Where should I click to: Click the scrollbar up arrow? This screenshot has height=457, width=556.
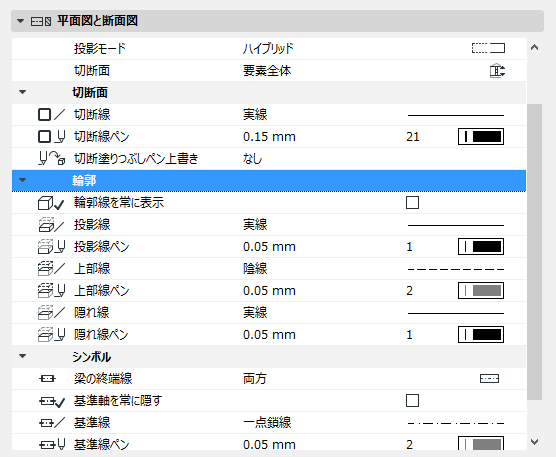[x=534, y=48]
